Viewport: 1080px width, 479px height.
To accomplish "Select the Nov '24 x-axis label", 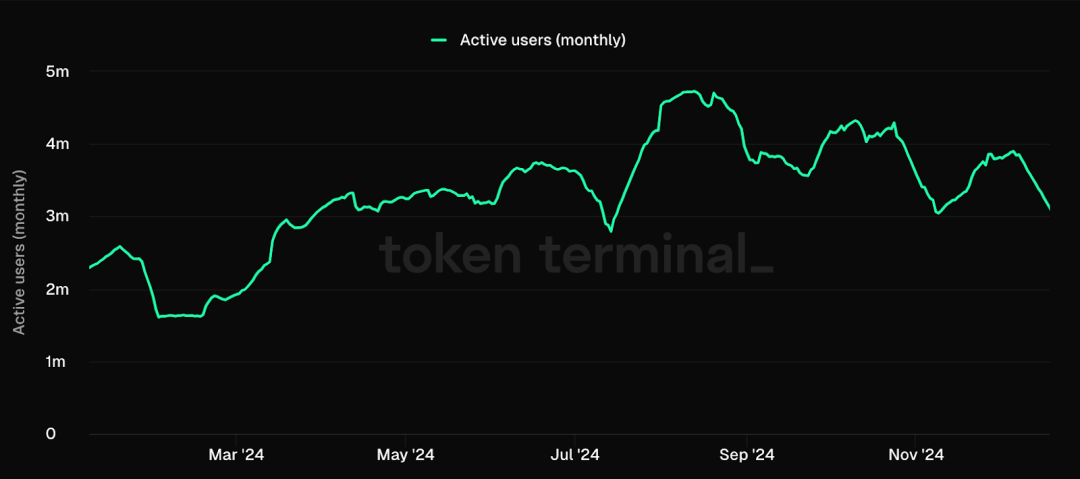I will click(917, 455).
